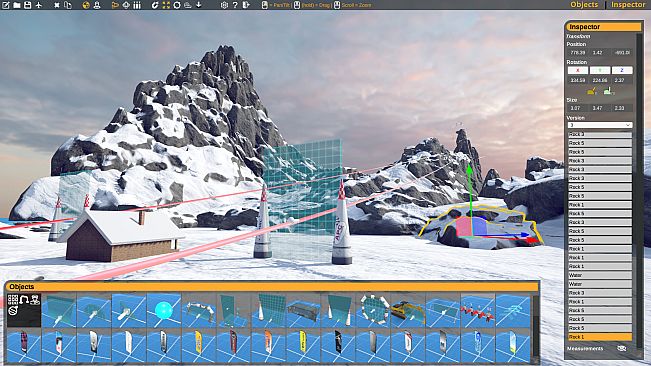Pick the red pylon row thumbnail
This screenshot has width=651, height=366.
pos(477,310)
